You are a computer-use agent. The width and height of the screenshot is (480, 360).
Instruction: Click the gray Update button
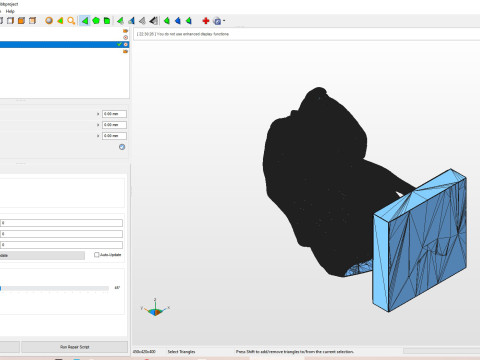[x=42, y=255]
